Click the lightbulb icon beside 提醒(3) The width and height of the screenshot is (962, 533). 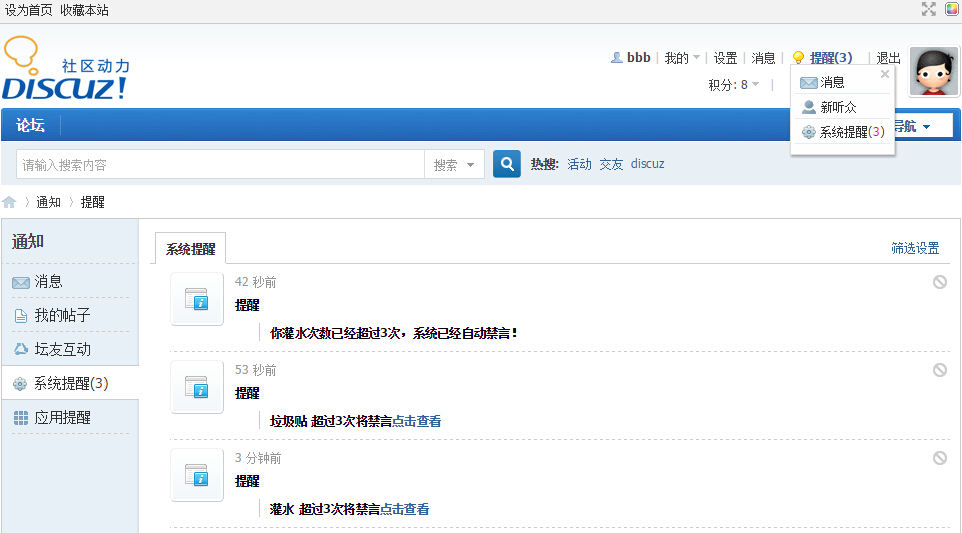click(x=798, y=58)
